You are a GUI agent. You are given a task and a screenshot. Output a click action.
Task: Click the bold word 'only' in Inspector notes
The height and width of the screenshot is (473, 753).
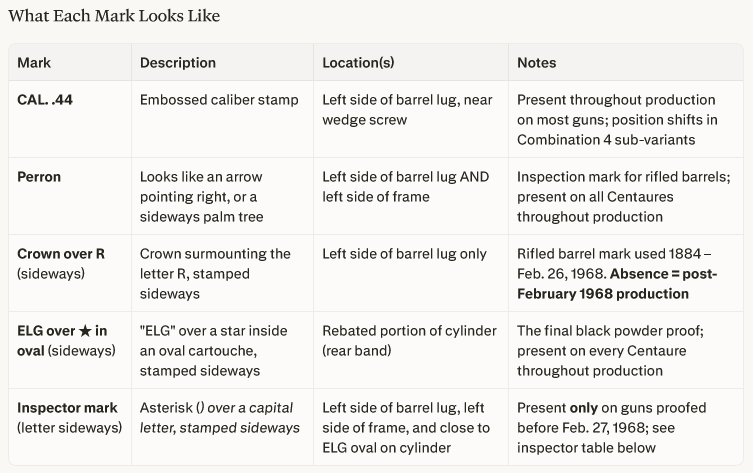583,408
